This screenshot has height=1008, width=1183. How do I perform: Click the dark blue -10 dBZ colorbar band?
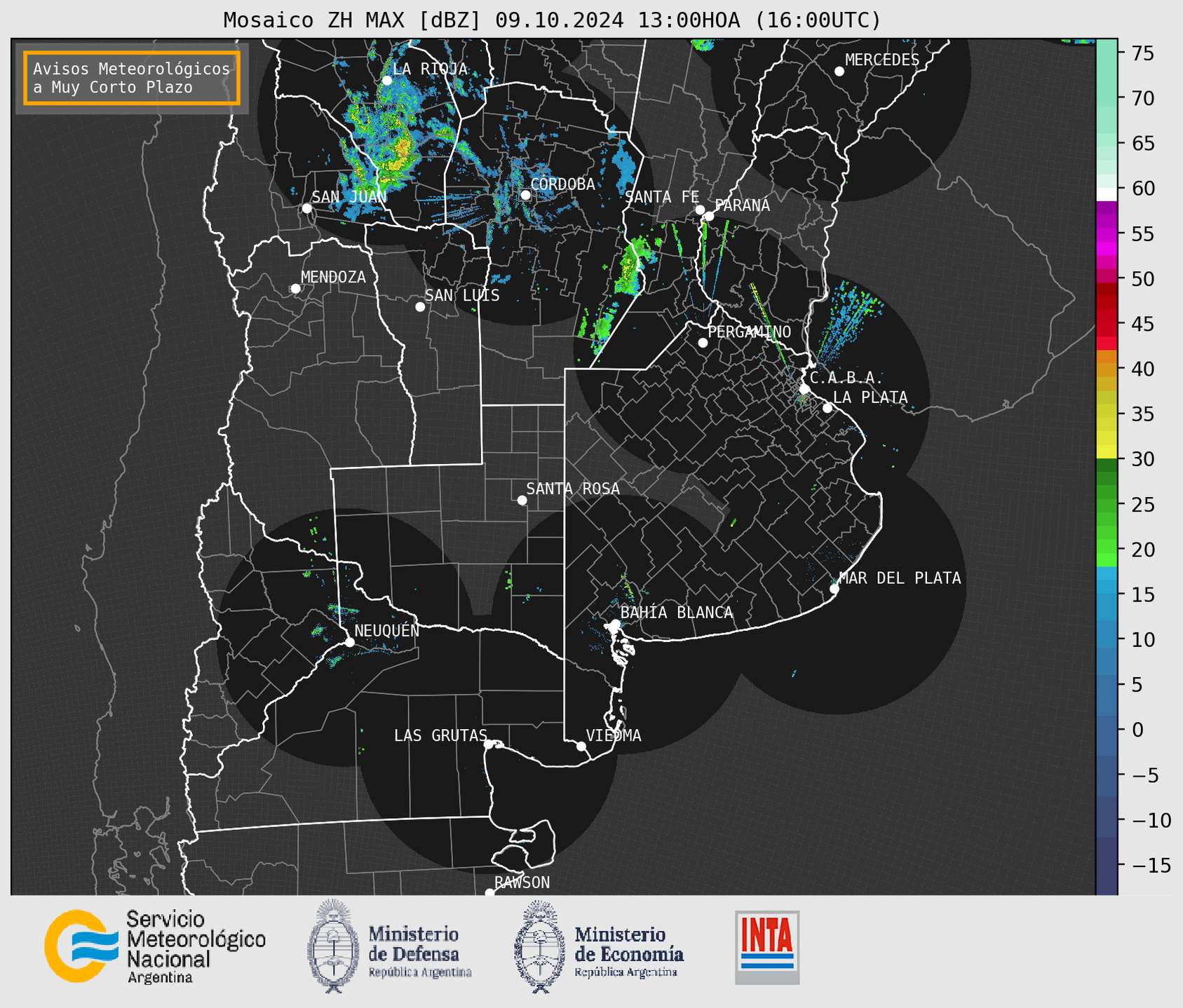[1107, 818]
